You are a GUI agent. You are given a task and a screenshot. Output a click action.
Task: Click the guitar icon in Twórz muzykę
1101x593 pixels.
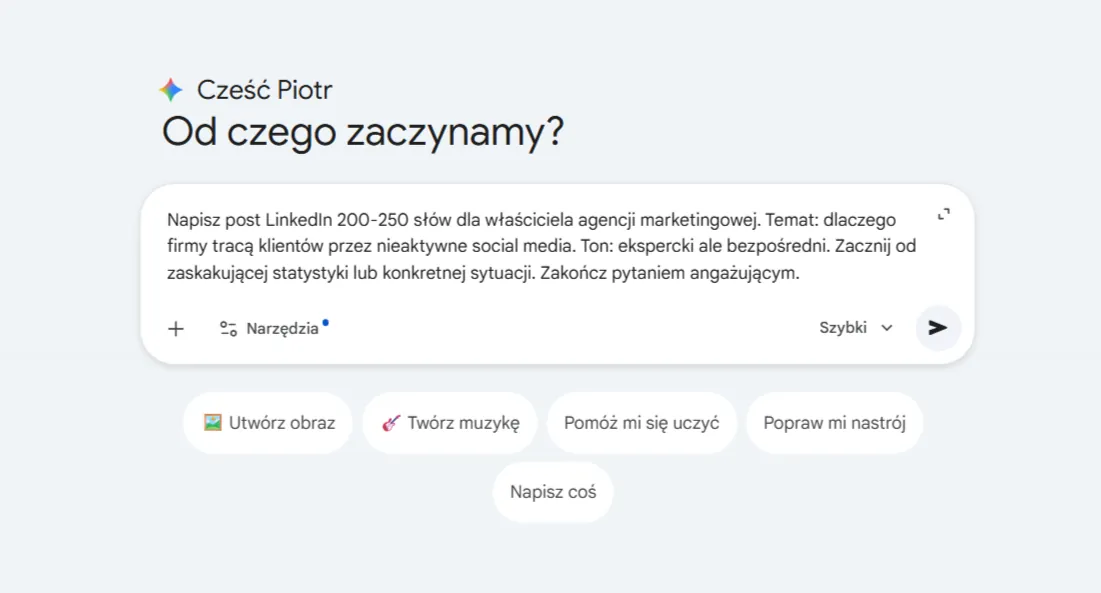[x=391, y=423]
